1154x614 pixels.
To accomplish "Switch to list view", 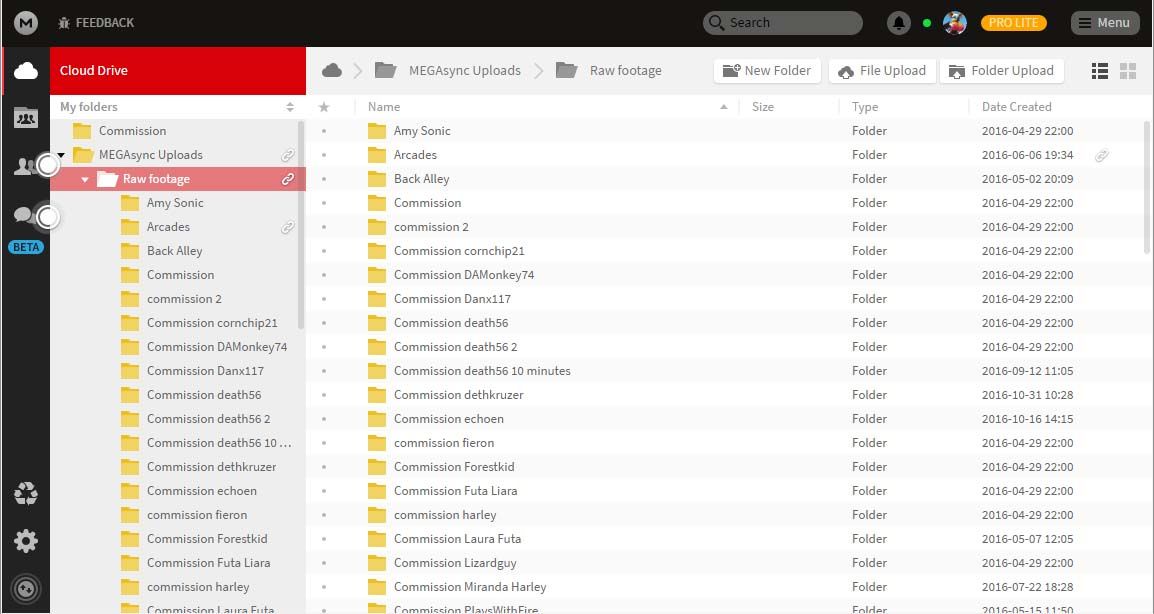I will pos(1100,71).
